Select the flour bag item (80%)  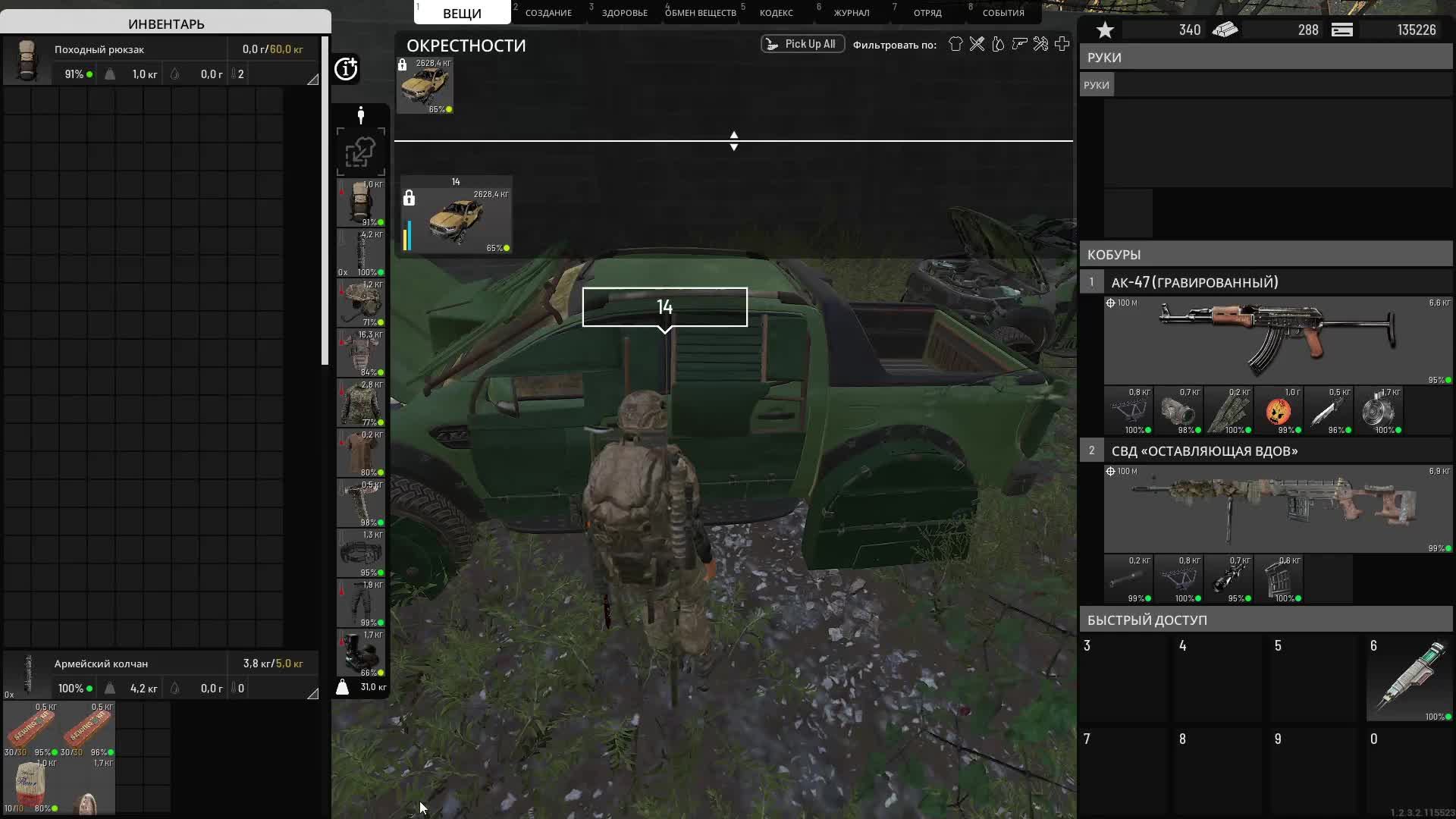click(x=31, y=786)
